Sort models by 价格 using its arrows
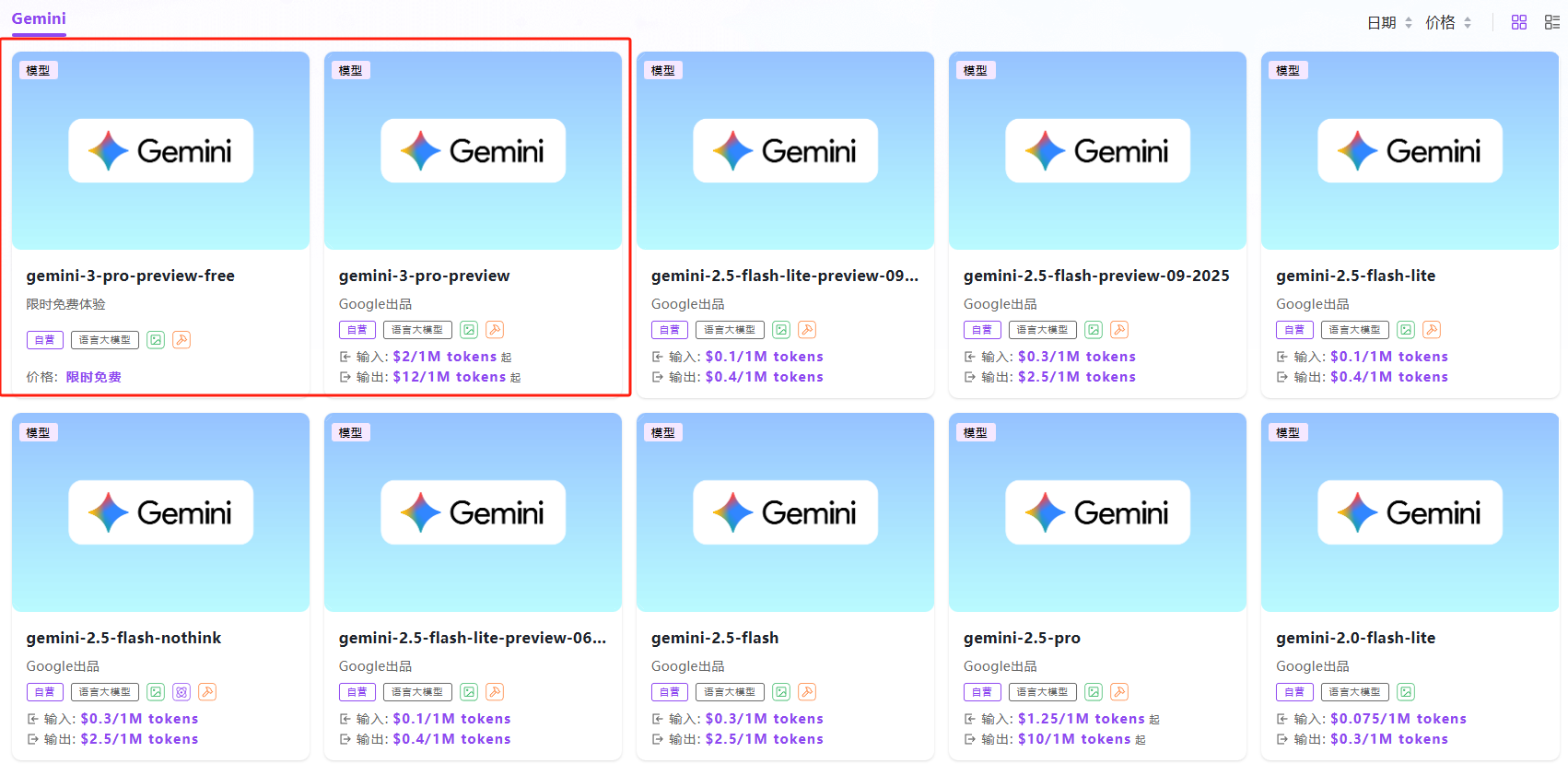Screen dimensions: 1568x764 point(1468,23)
